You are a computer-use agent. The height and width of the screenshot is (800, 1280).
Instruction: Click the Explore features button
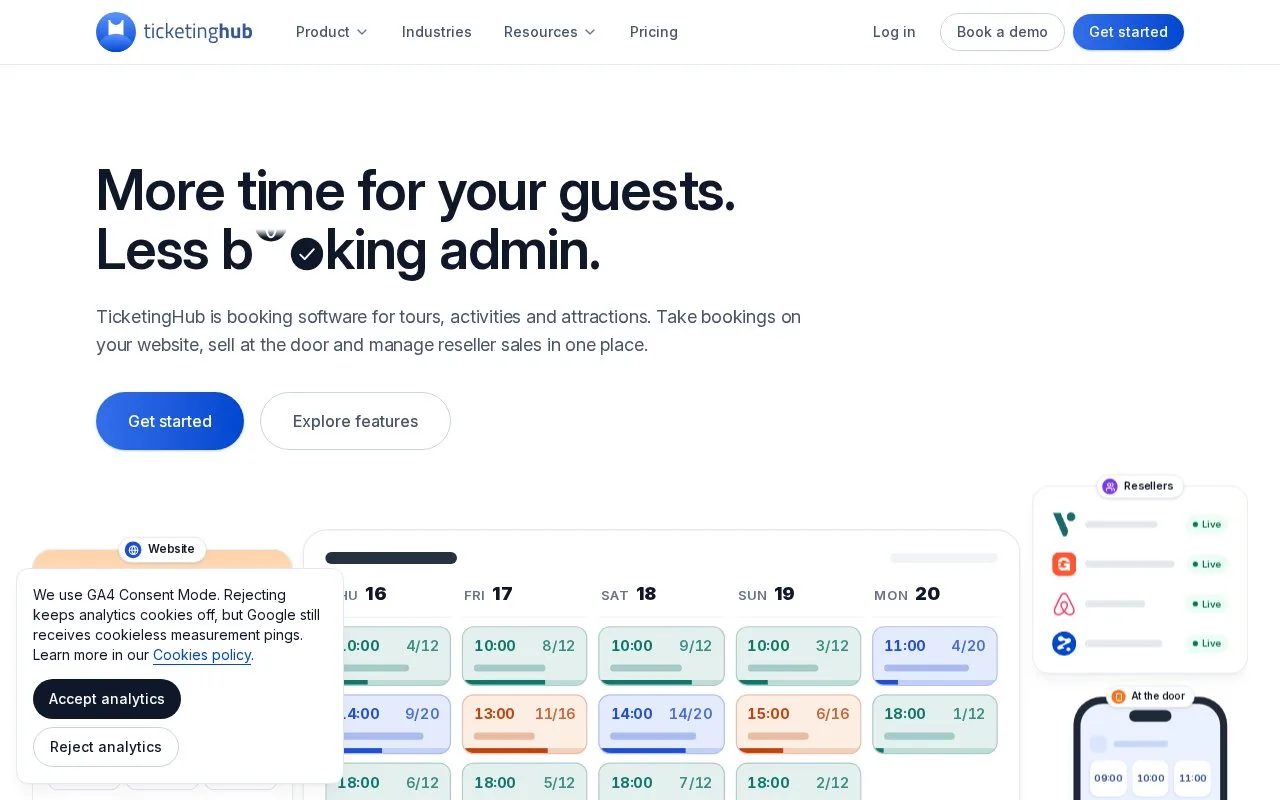tap(355, 421)
